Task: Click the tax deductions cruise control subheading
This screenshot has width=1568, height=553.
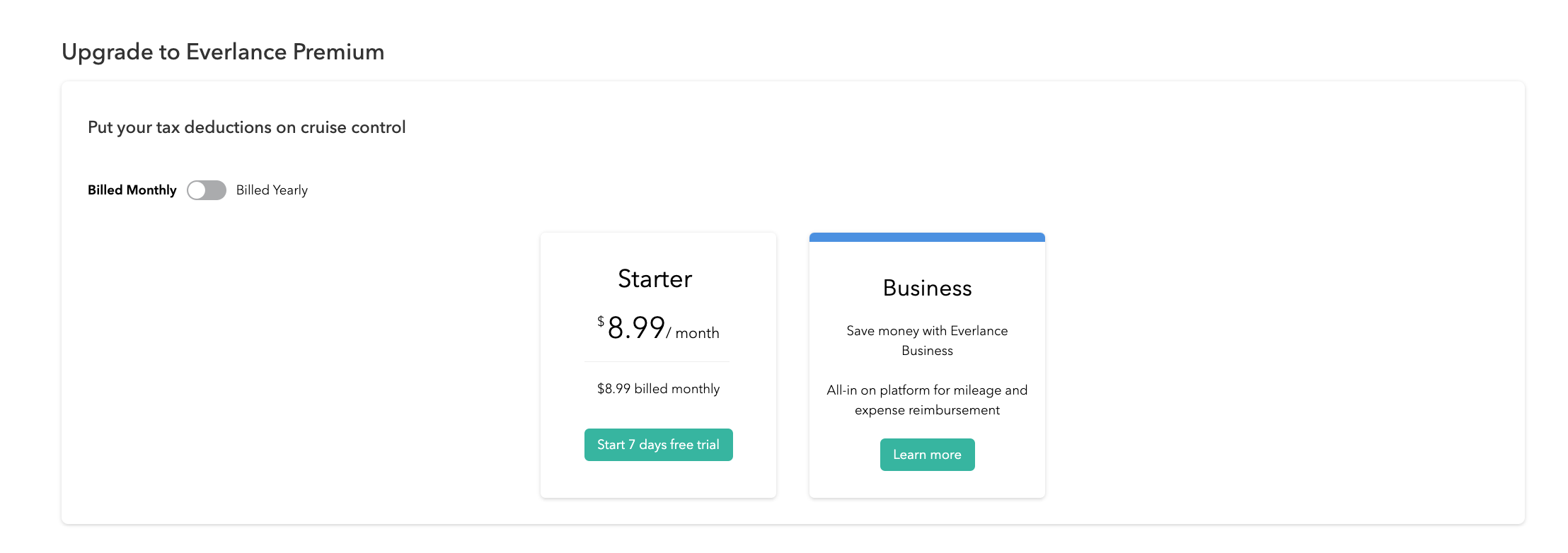Action: click(x=247, y=127)
